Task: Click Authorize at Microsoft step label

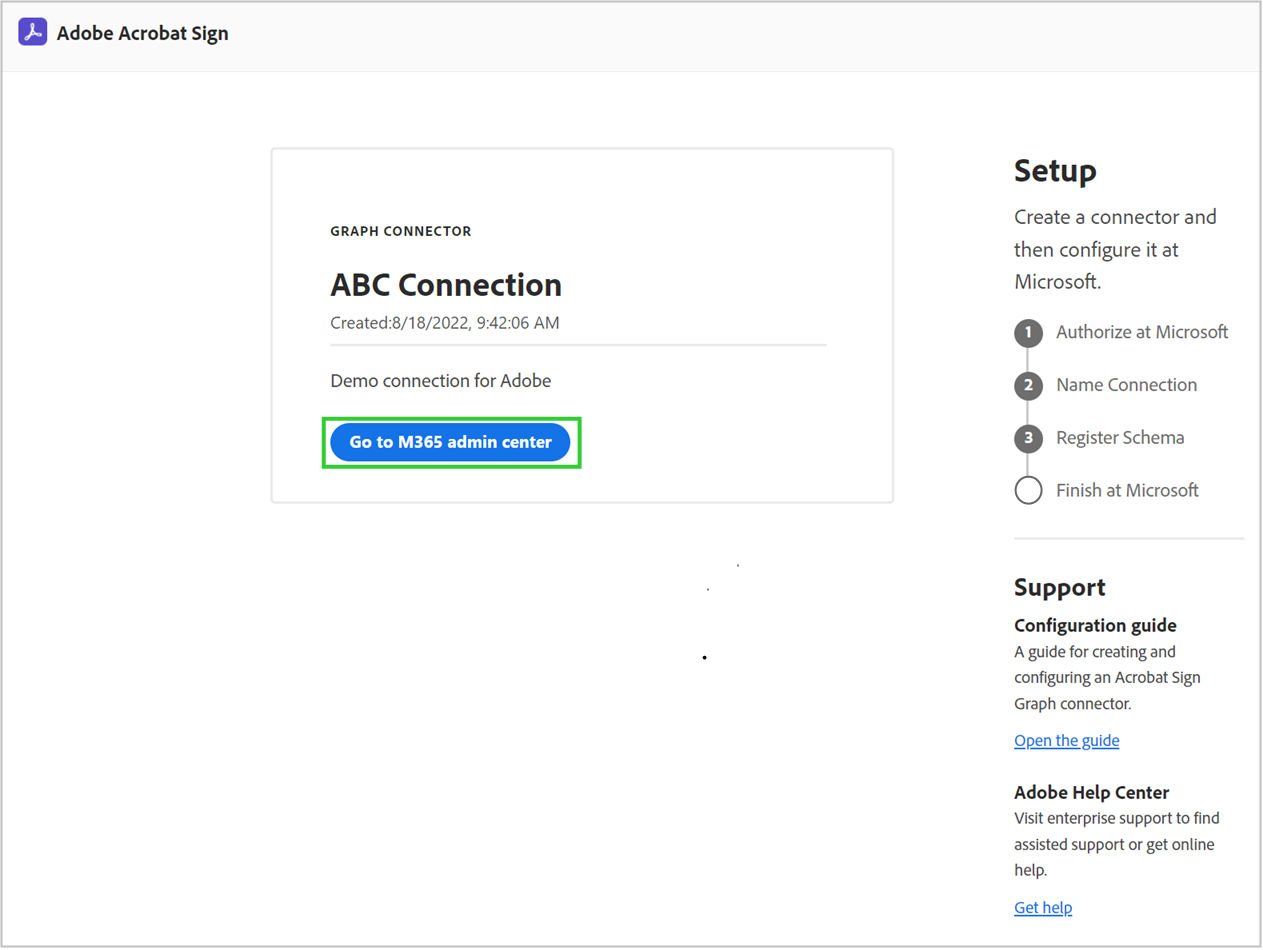Action: pos(1142,332)
